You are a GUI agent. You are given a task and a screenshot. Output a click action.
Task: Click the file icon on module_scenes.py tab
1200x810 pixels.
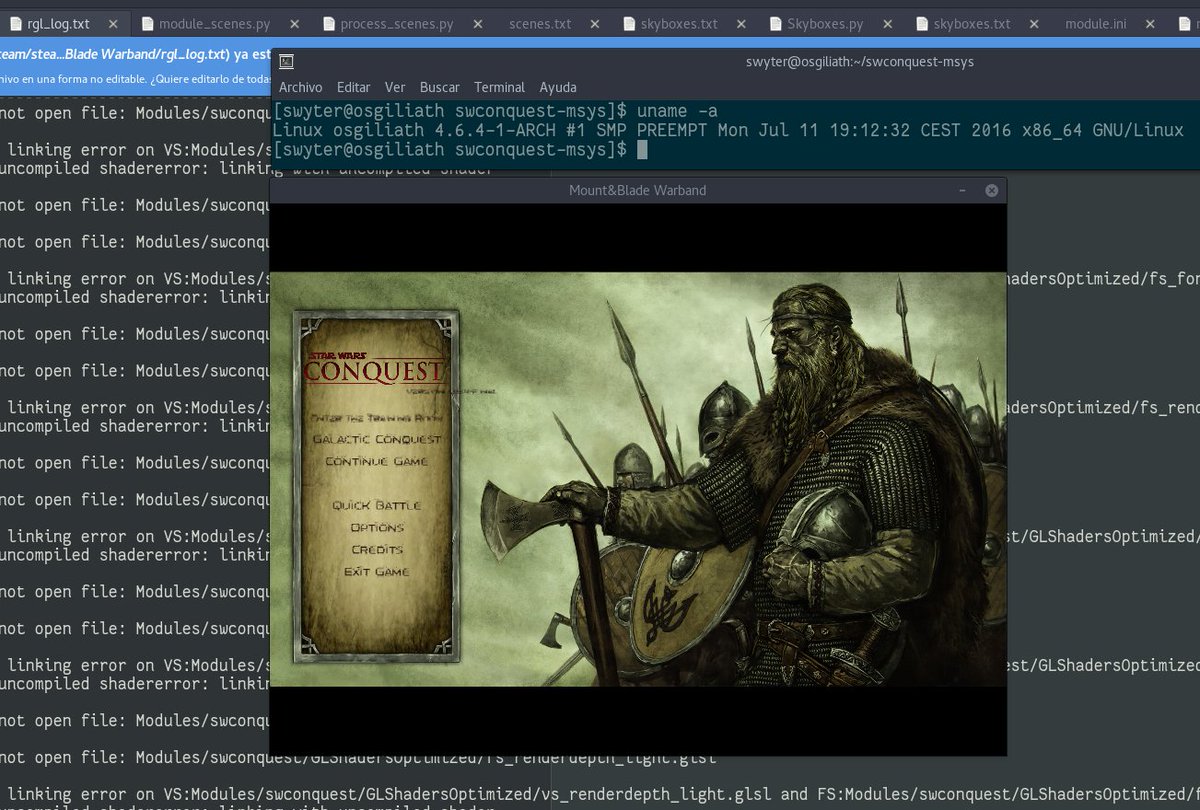tap(147, 23)
